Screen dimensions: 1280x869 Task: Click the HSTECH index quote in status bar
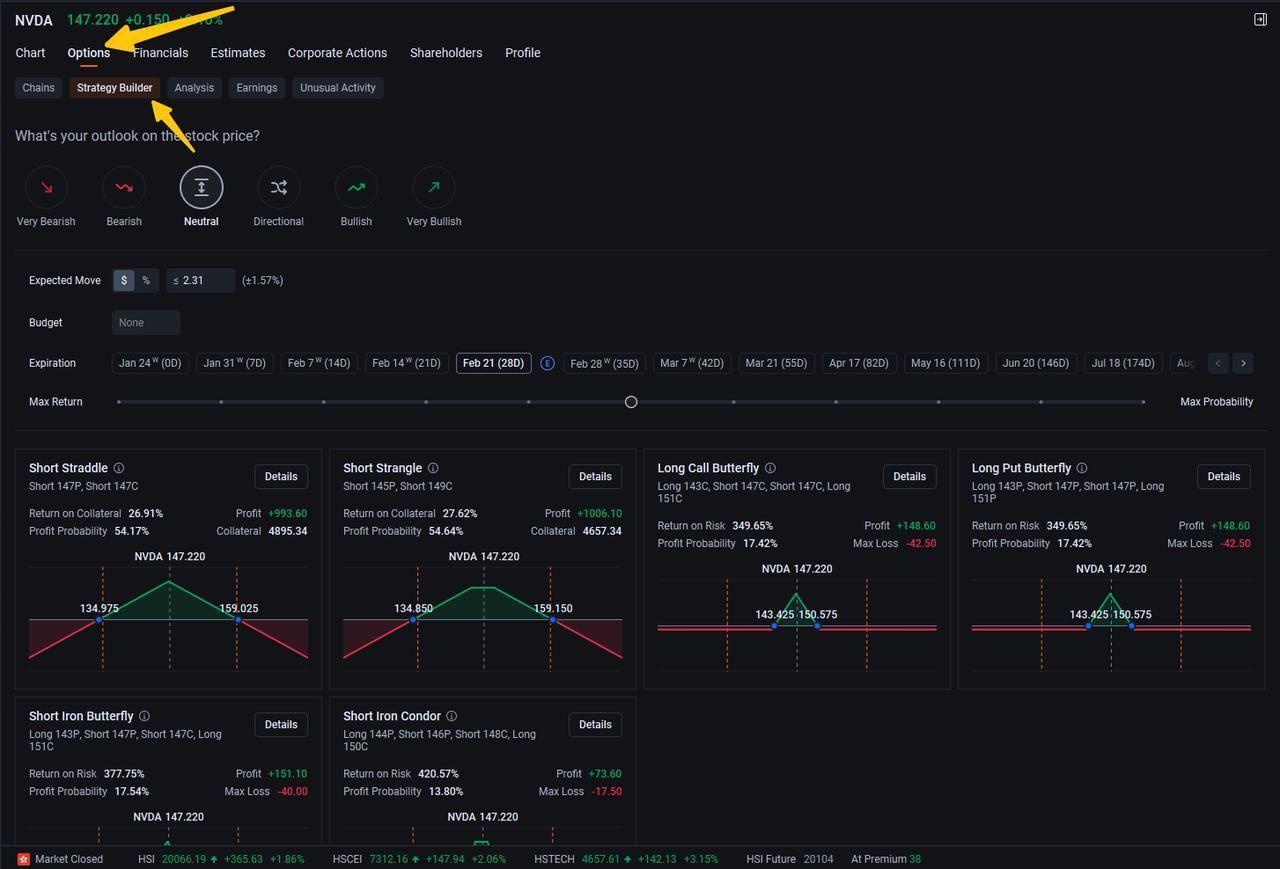tap(626, 859)
